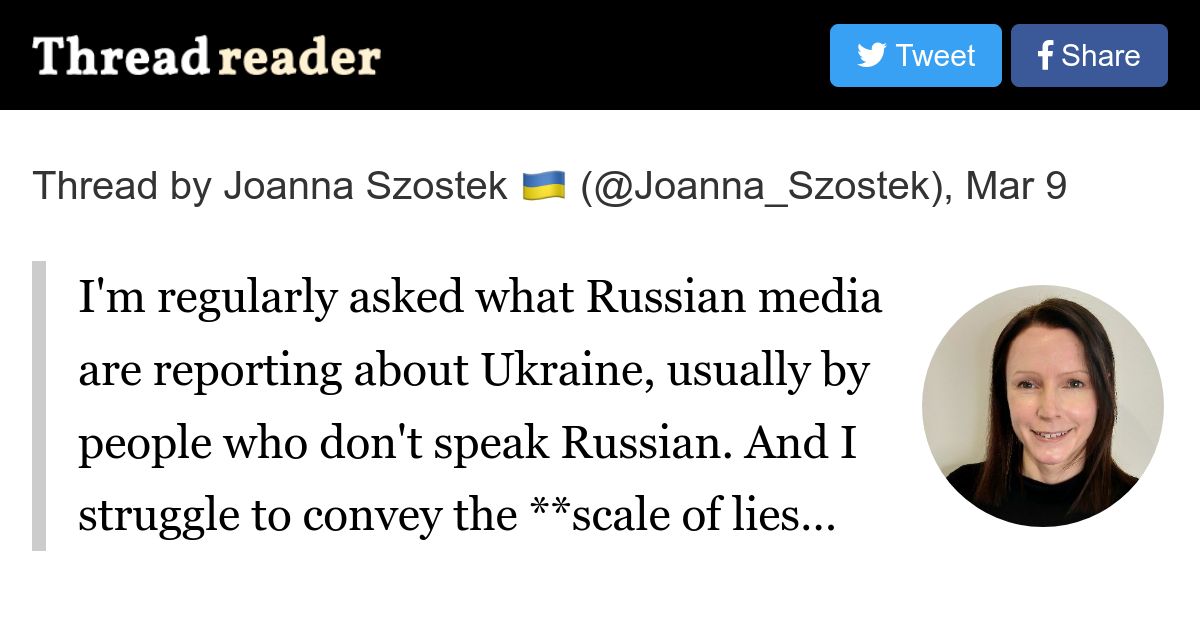The image size is (1200, 628).
Task: Click the blue Facebook Share button label
Action: click(x=1100, y=55)
